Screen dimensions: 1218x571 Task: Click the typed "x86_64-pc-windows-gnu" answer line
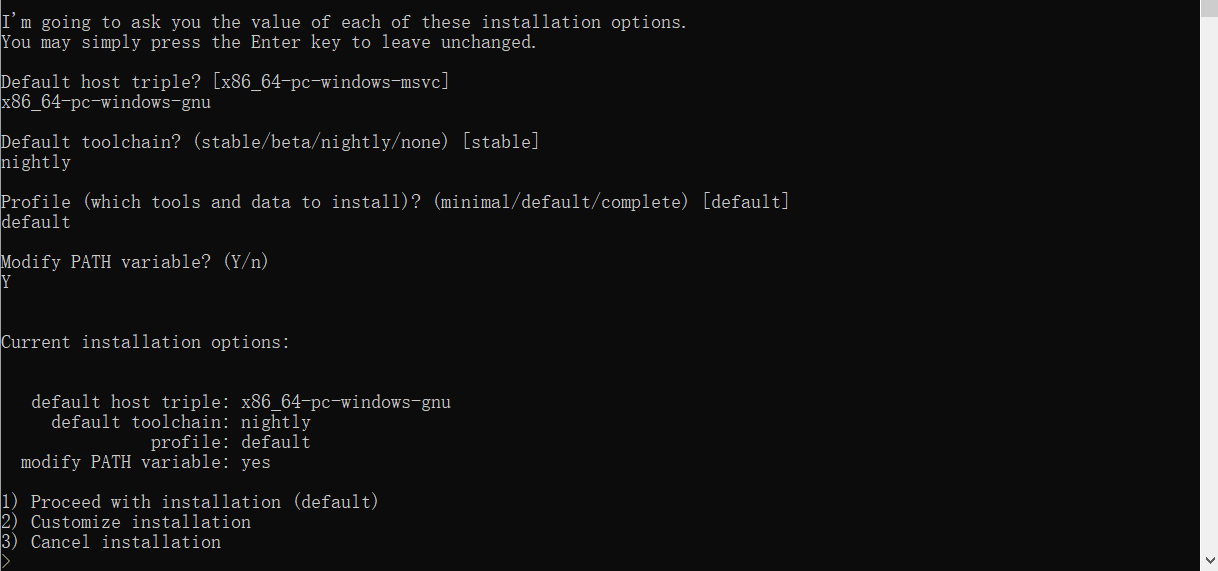(106, 102)
